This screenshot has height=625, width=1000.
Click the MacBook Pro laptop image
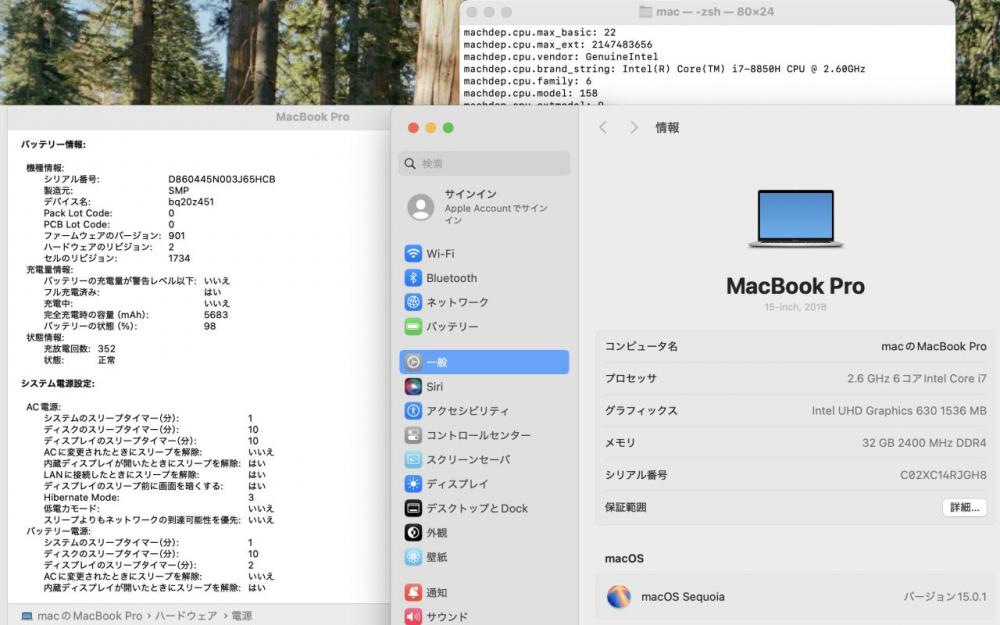pos(795,218)
